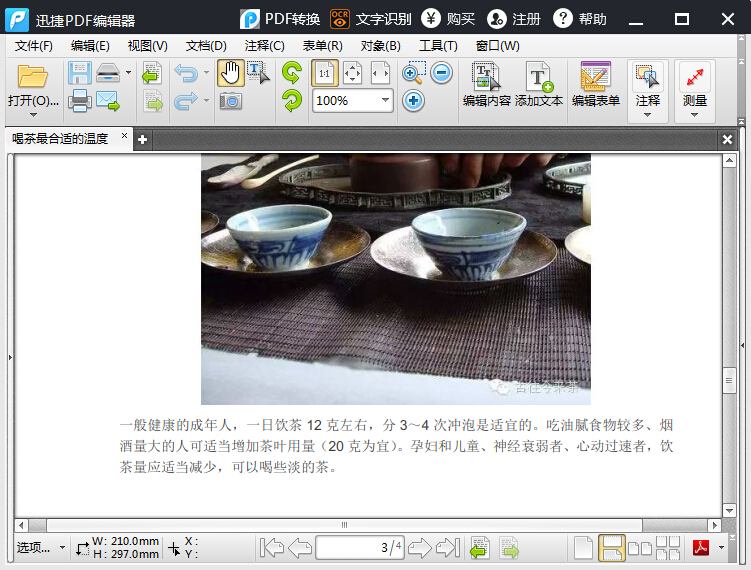Fit page width in view
The image size is (751, 570).
pos(380,73)
